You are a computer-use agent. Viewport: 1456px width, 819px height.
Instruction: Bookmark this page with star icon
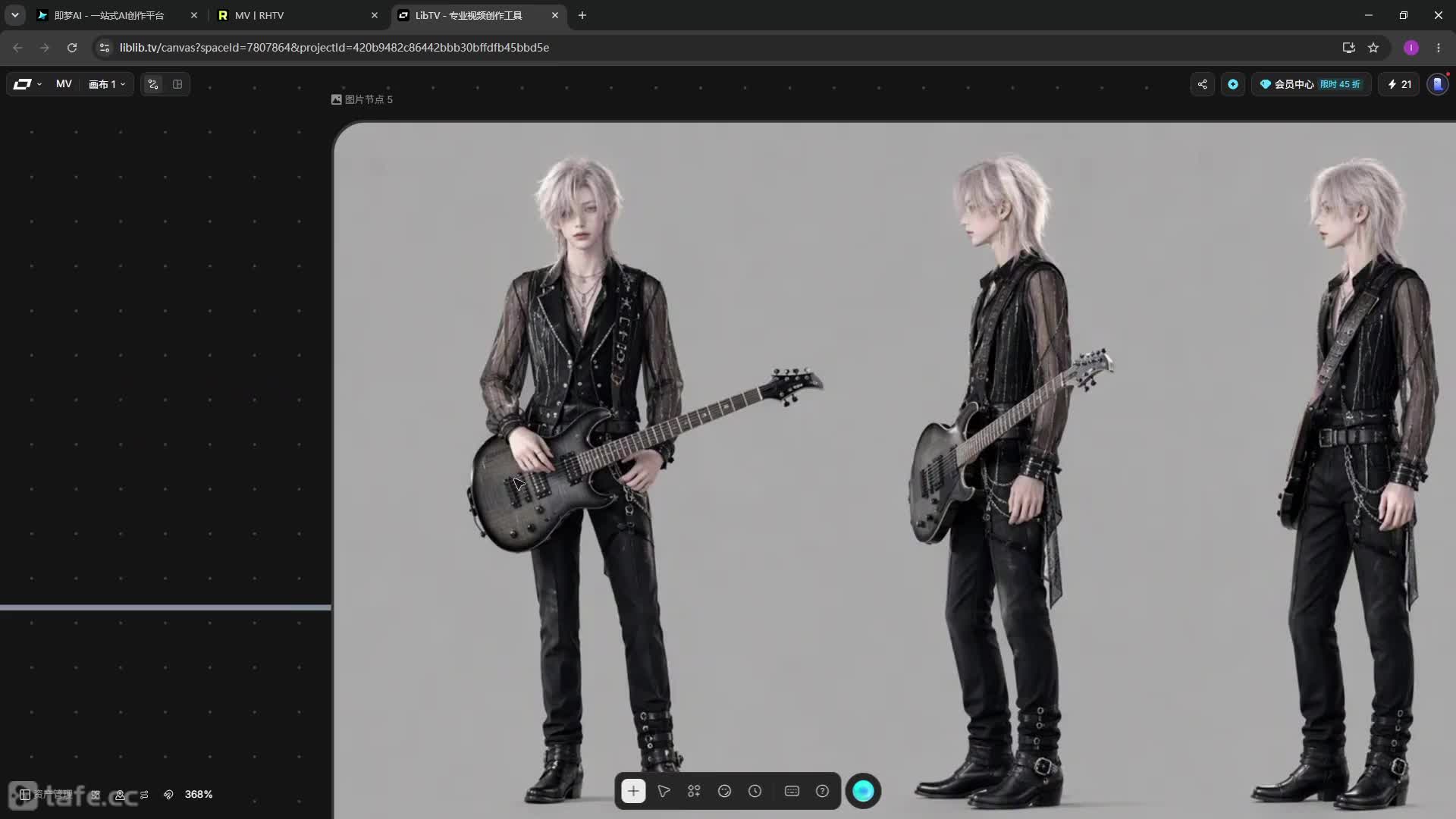(1373, 47)
